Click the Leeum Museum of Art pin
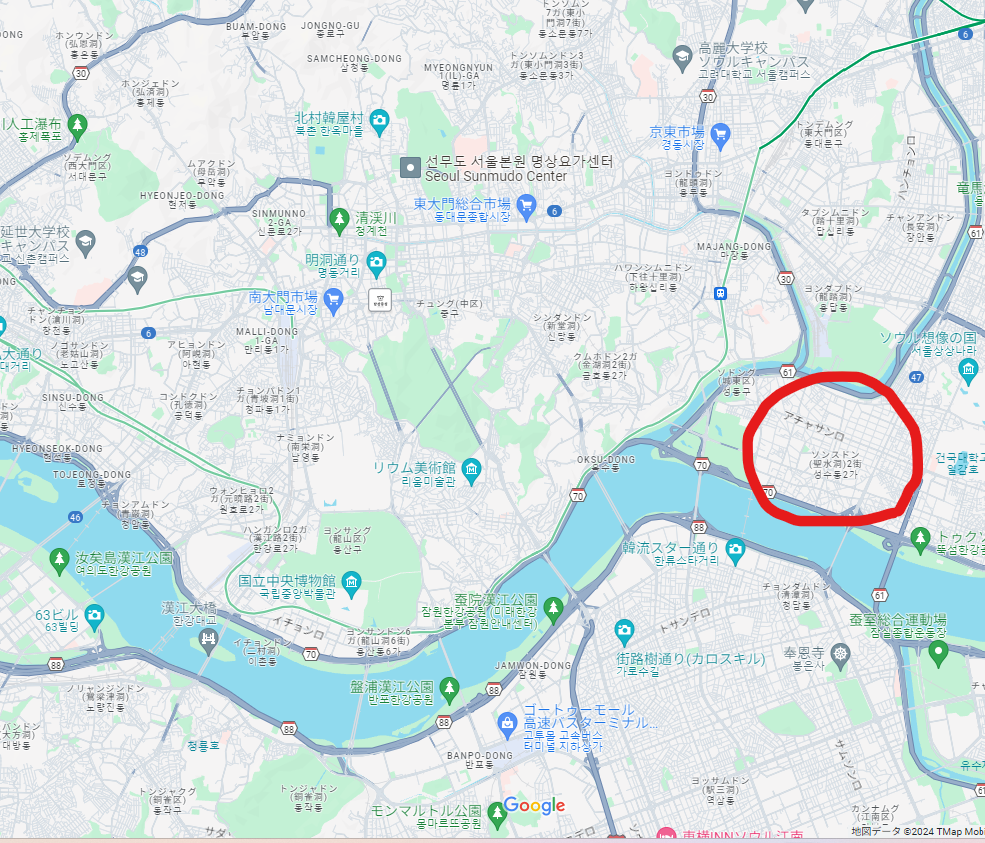The width and height of the screenshot is (985, 843). [x=471, y=471]
